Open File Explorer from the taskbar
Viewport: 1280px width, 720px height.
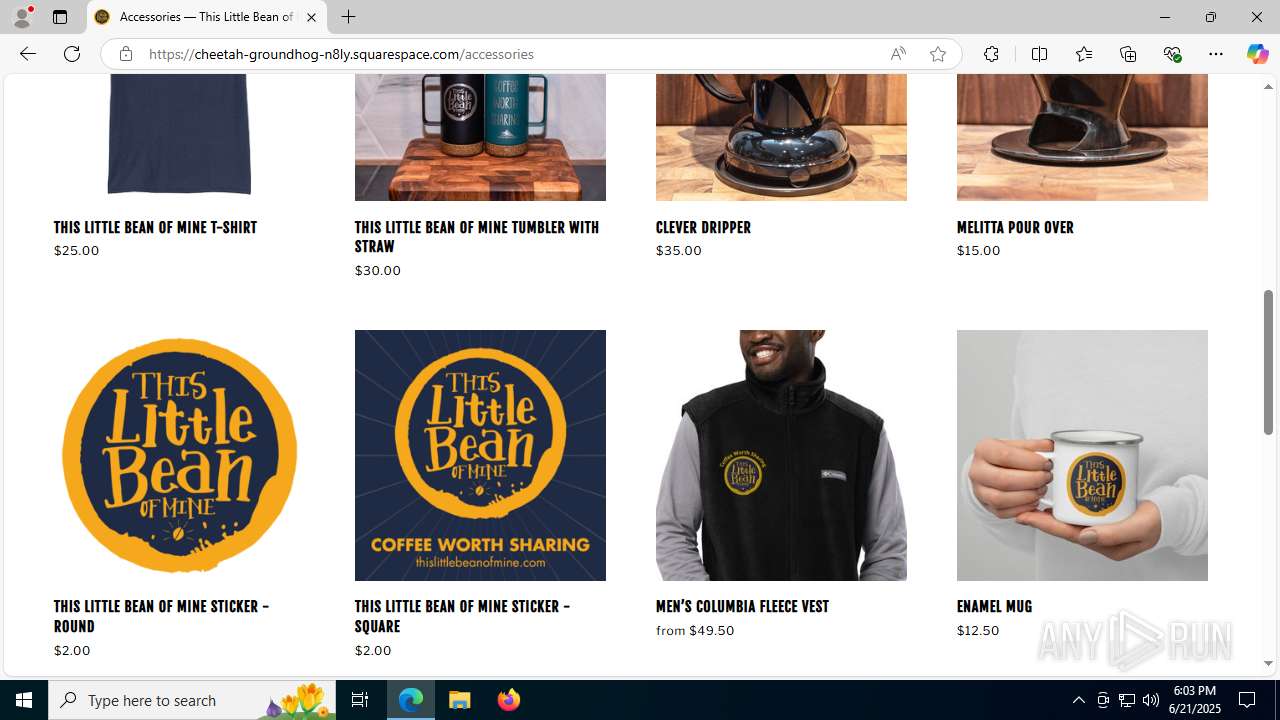(x=460, y=700)
